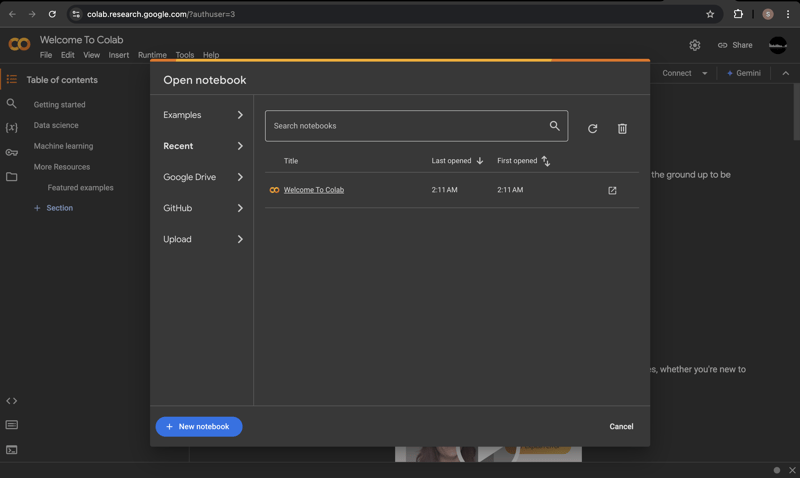Click the search magnifier in notebooks field
Screen dimensions: 800x478
tap(554, 126)
